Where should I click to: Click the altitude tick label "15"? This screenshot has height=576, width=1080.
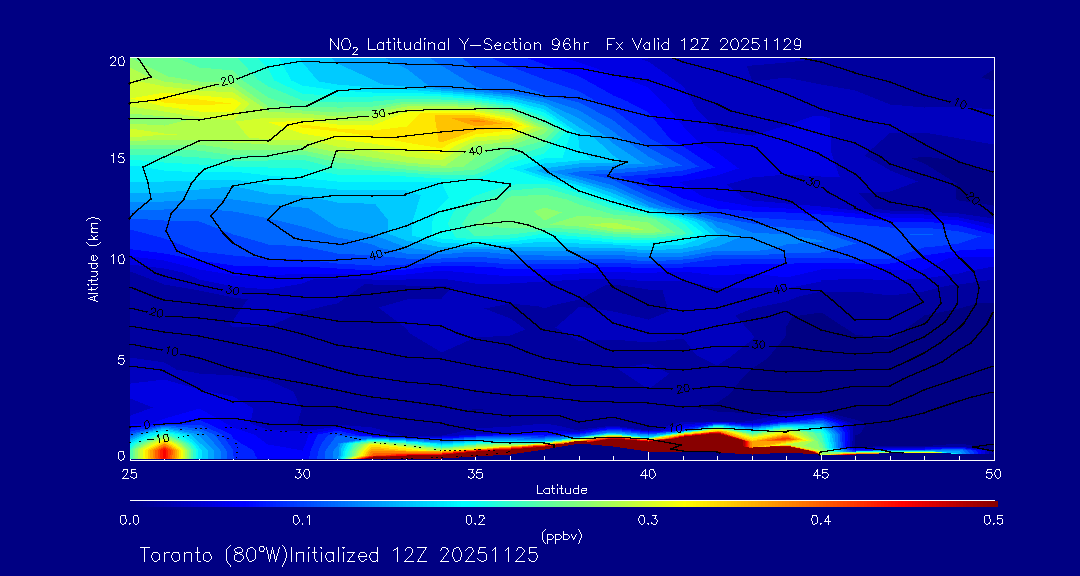(117, 158)
